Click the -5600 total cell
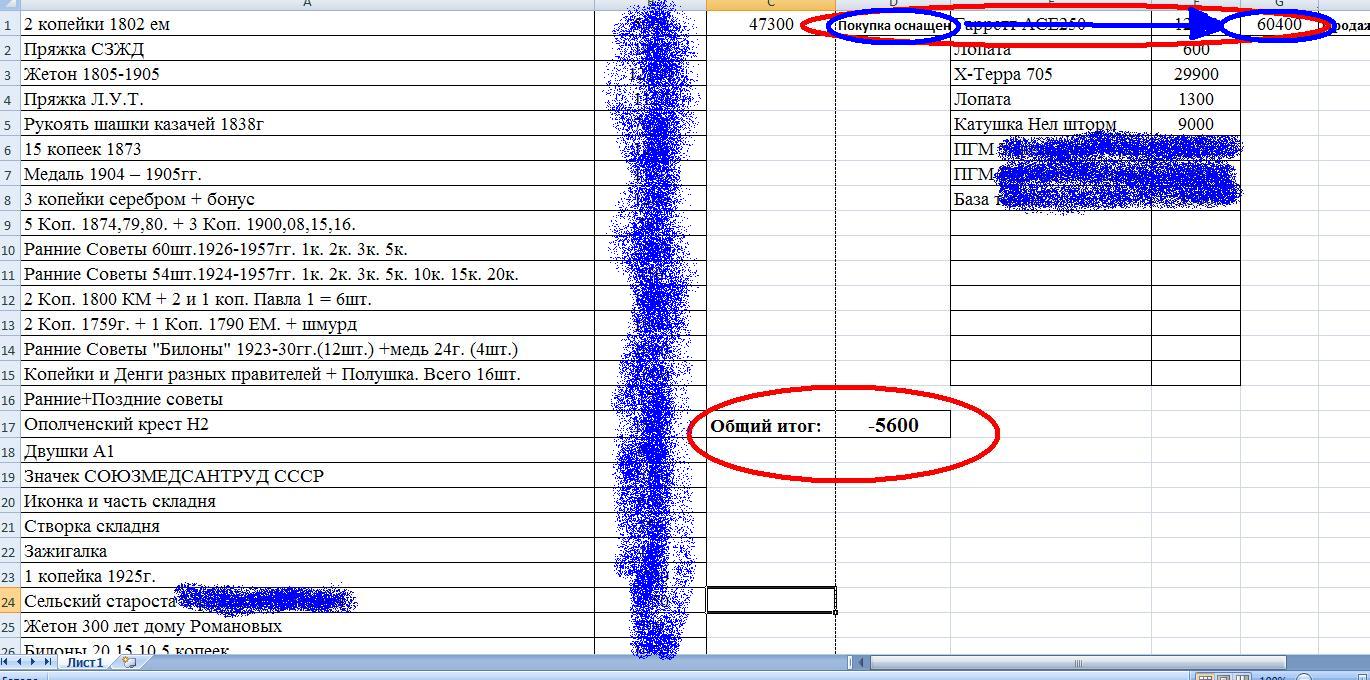The image size is (1370, 680). [x=893, y=425]
